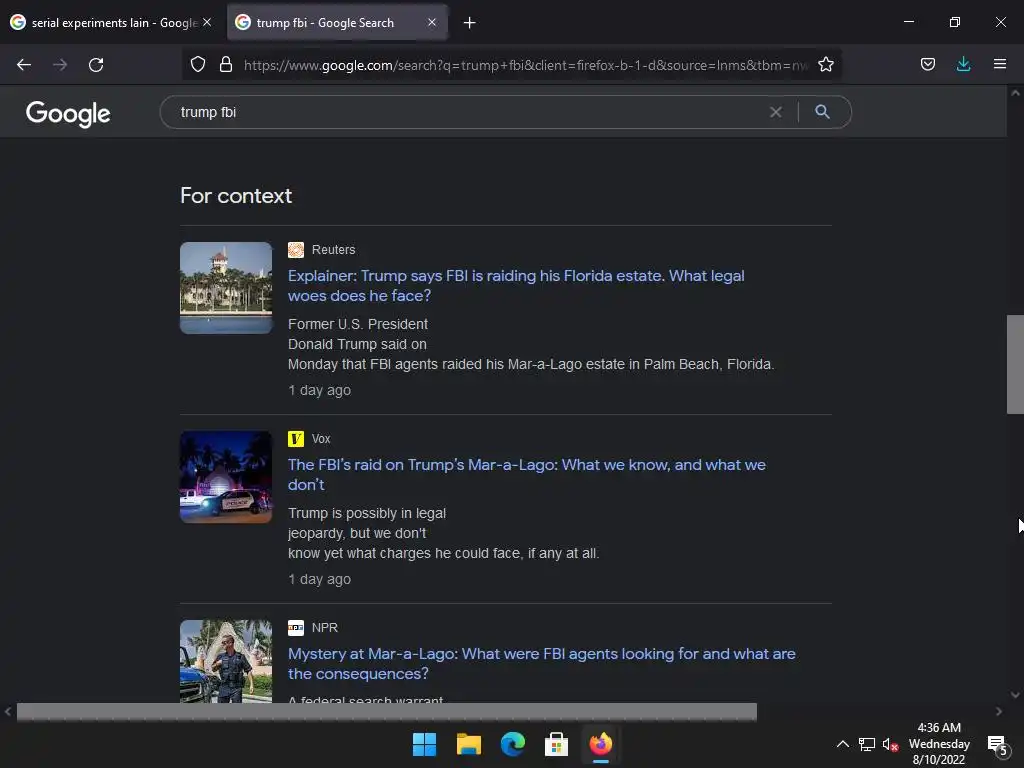Bookmark this page with the star
This screenshot has height=768, width=1024.
click(826, 64)
